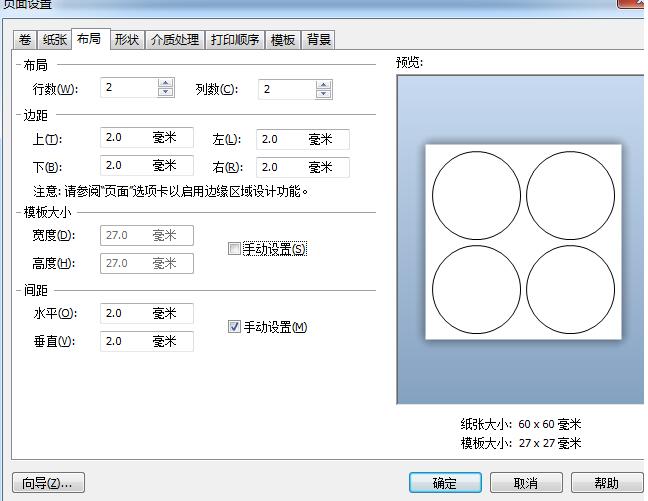
Task: Launch the 向导 wizard button
Action: (x=48, y=483)
